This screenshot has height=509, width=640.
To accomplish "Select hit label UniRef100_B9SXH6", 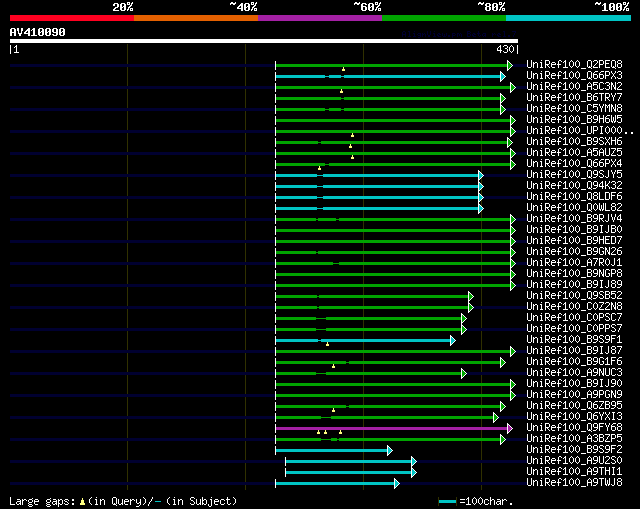I will [x=574, y=142].
